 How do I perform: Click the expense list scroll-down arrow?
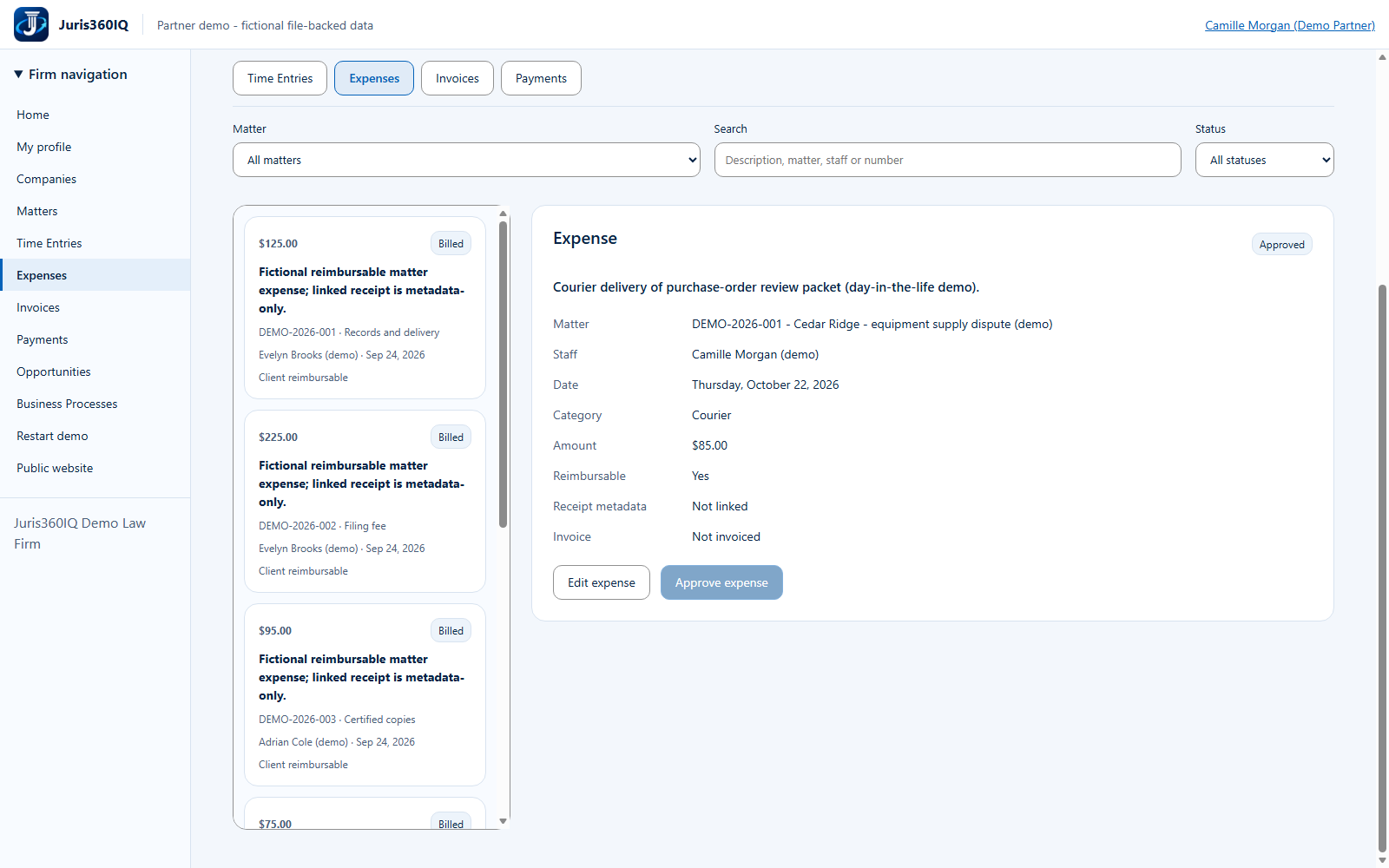tap(503, 821)
